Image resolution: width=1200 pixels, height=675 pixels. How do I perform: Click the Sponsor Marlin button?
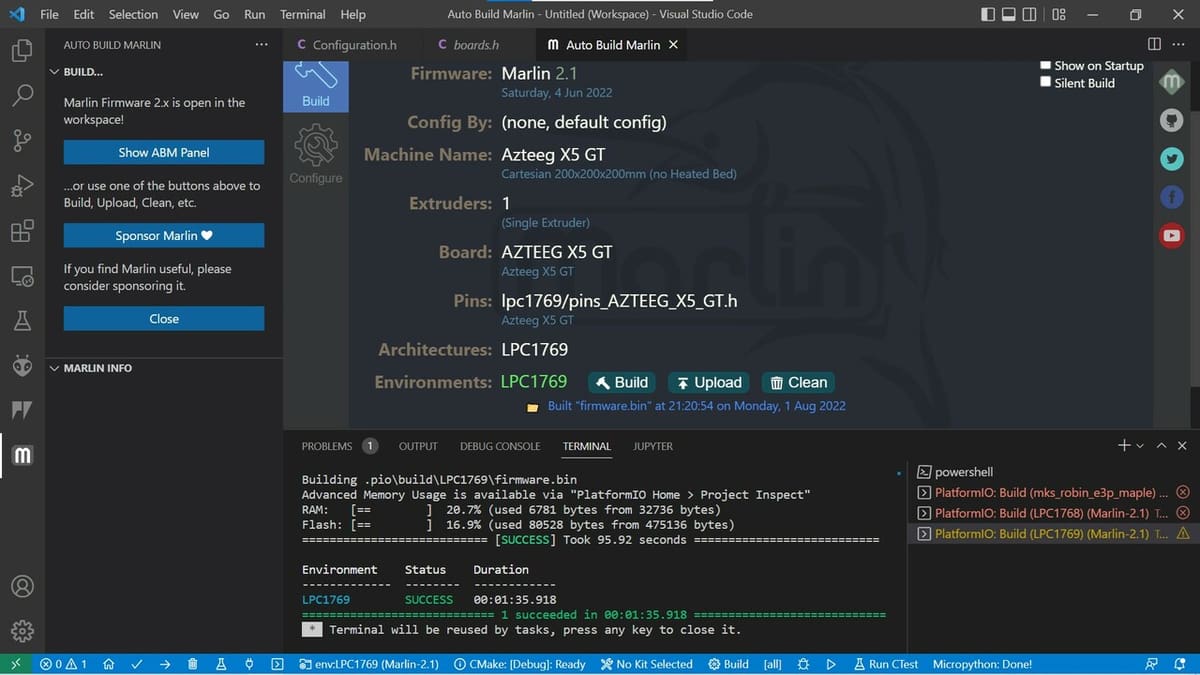[163, 236]
